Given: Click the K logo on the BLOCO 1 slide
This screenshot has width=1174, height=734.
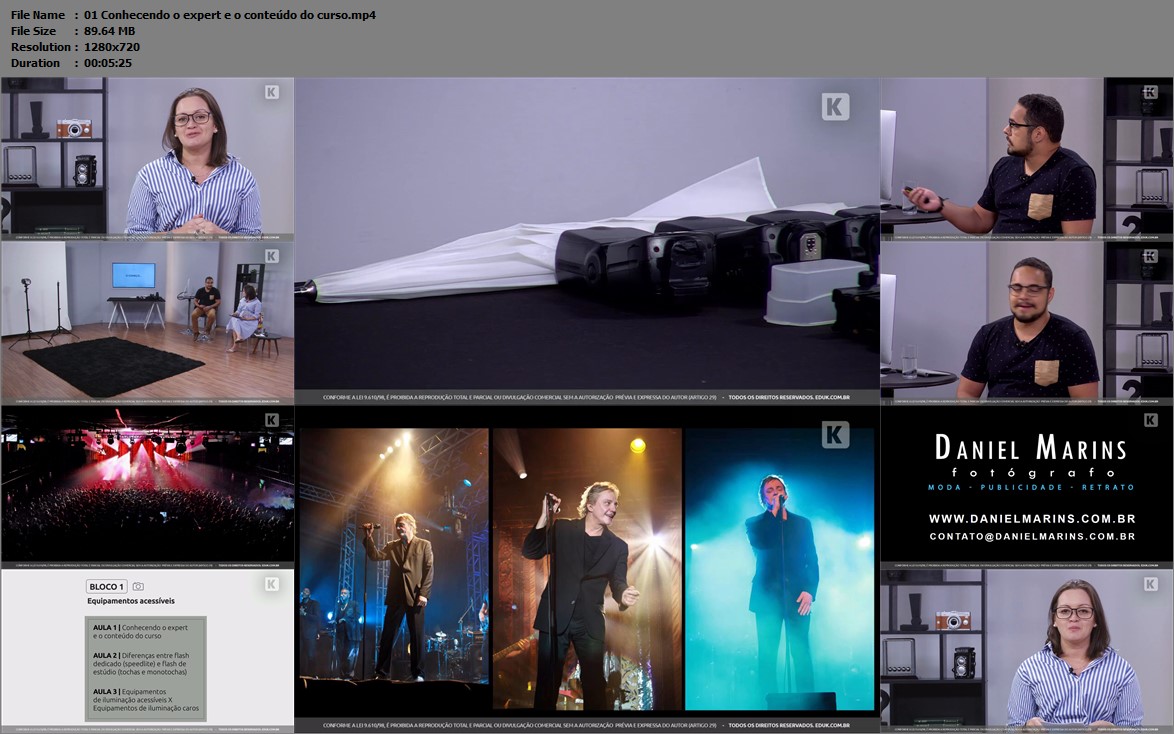Looking at the screenshot, I should 272,584.
